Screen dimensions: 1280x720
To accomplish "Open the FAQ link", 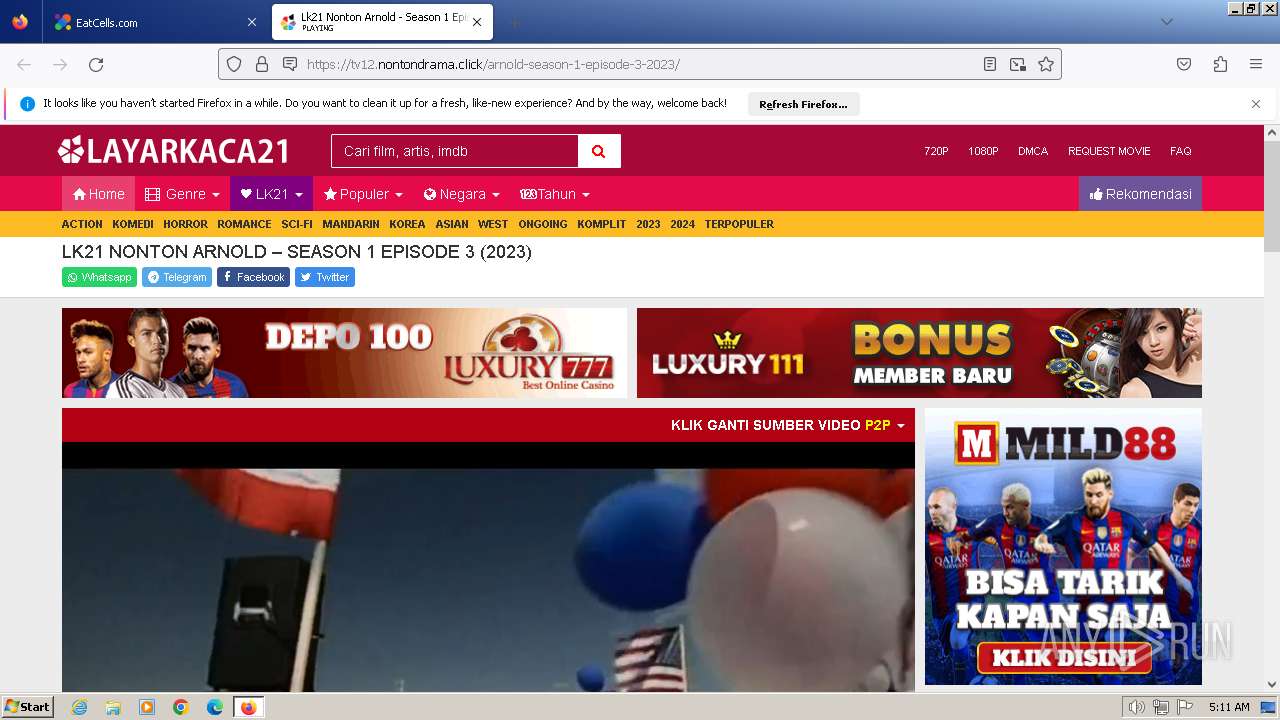I will coord(1181,151).
